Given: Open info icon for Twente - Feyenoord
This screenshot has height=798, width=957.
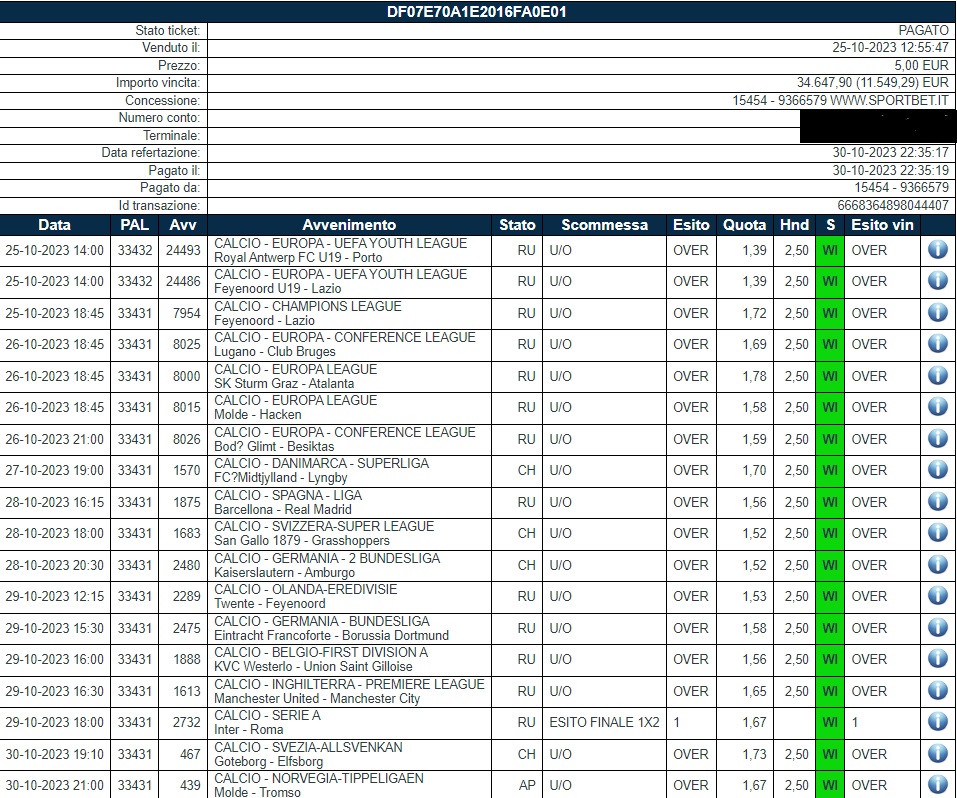Looking at the screenshot, I should 937,596.
